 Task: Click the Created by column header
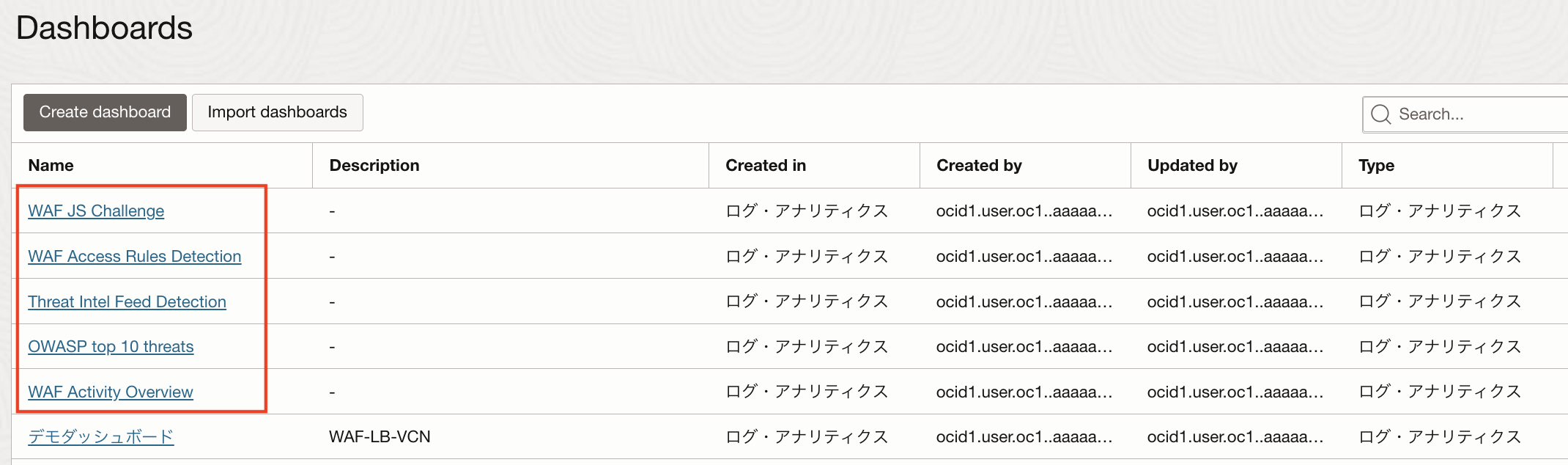click(978, 166)
